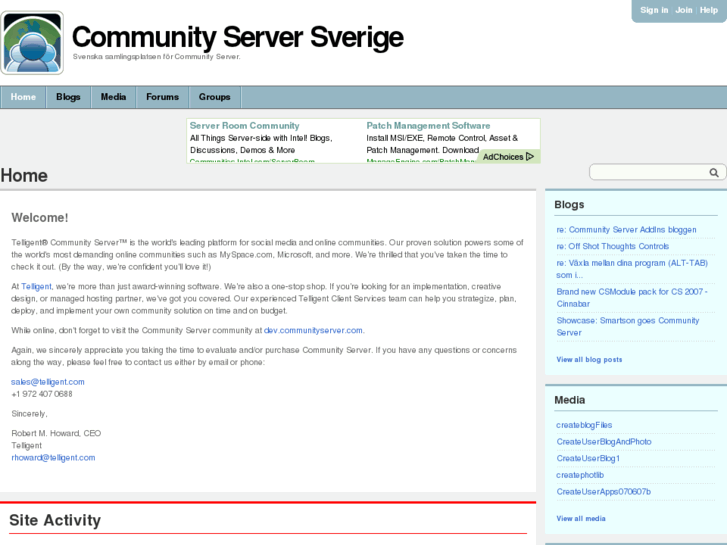The width and height of the screenshot is (727, 545).
Task: Open the CreateUserBlog1 media item
Action: [x=588, y=458]
